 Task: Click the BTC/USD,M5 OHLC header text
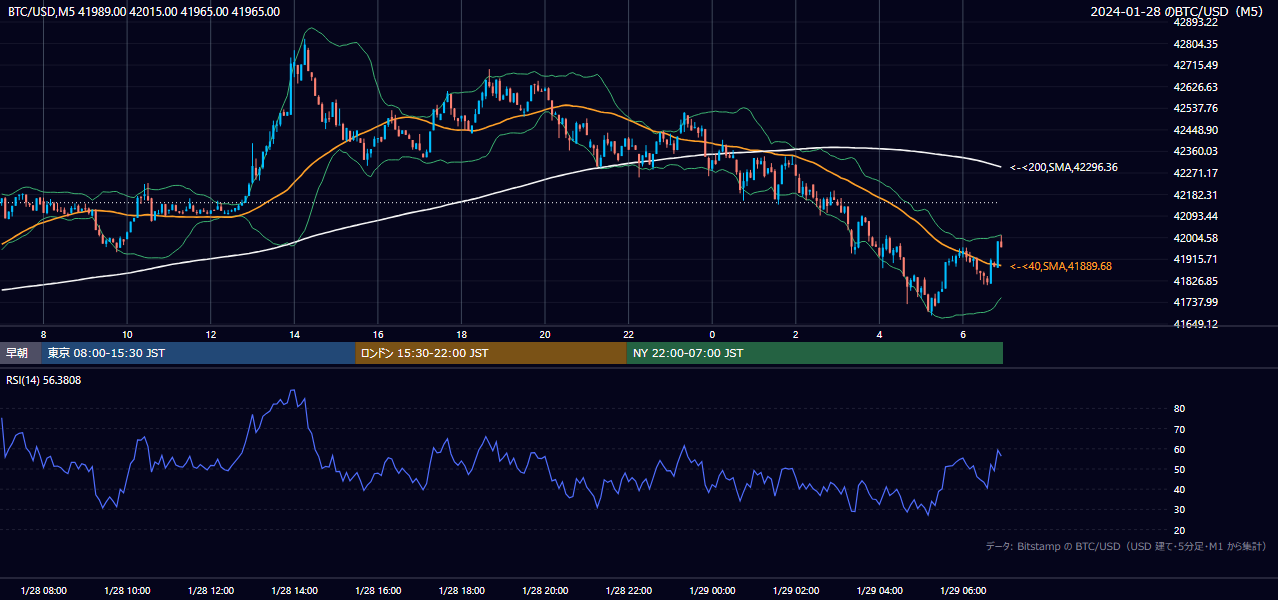144,12
